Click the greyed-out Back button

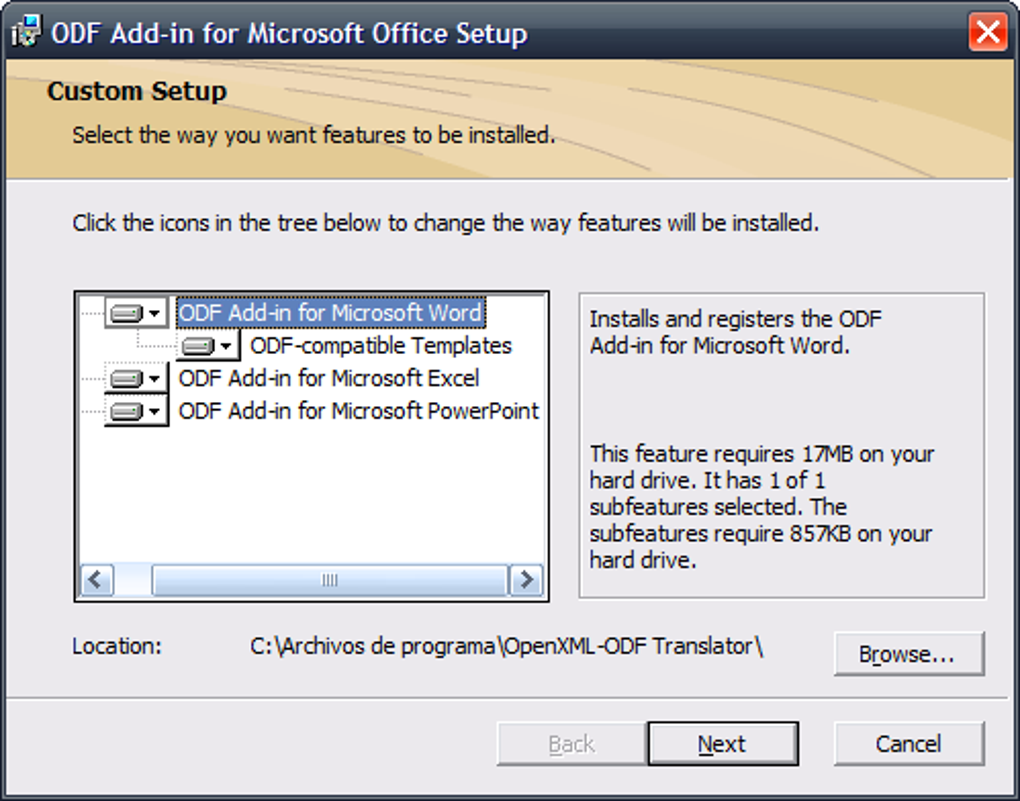(572, 744)
